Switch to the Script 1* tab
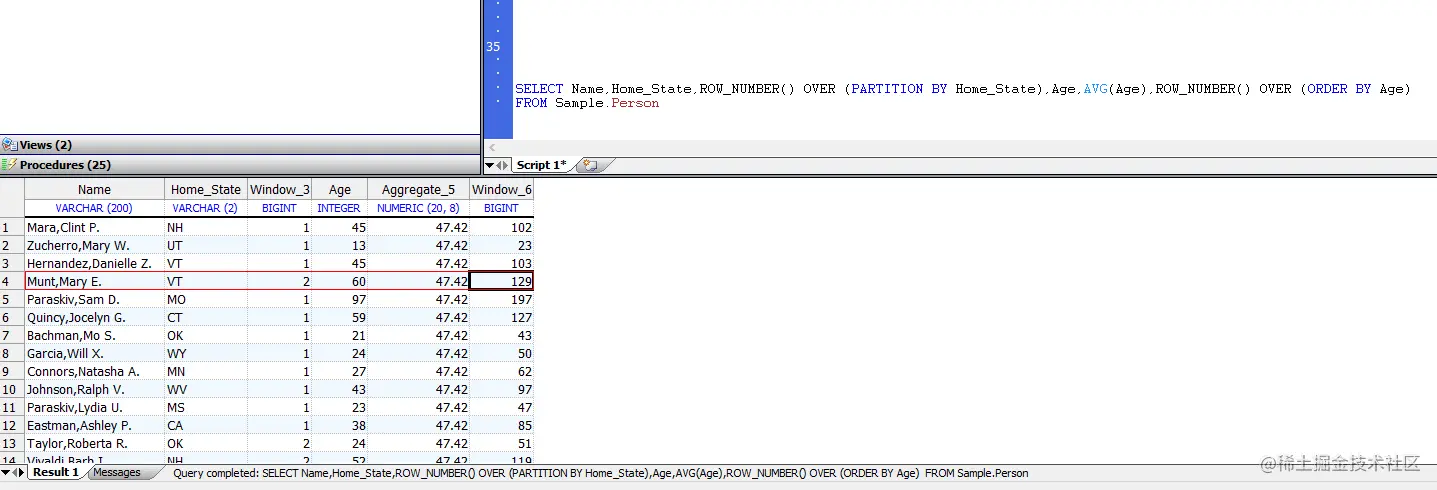Image resolution: width=1437 pixels, height=490 pixels. [541, 165]
